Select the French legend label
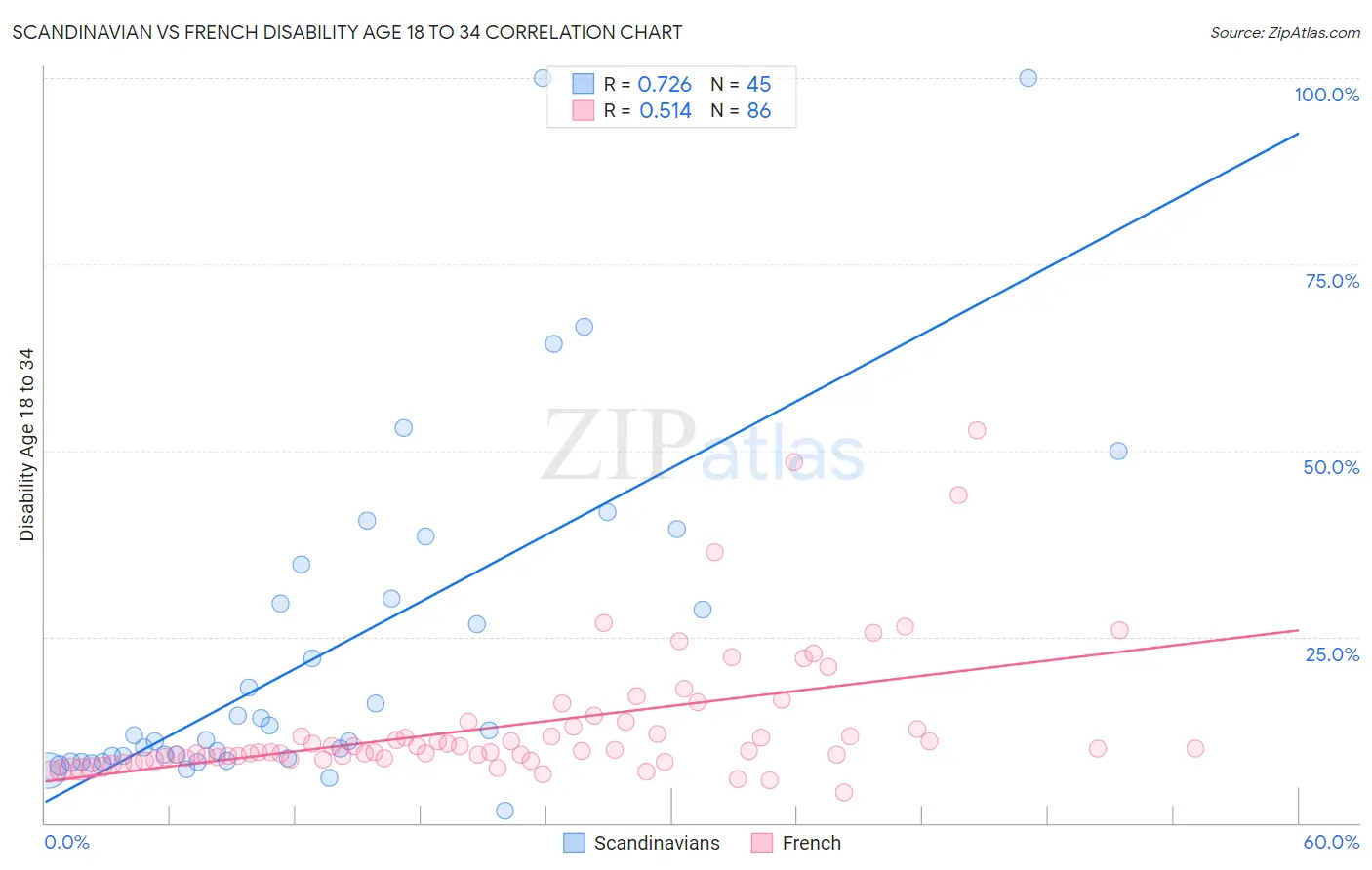This screenshot has width=1372, height=870. [812, 843]
